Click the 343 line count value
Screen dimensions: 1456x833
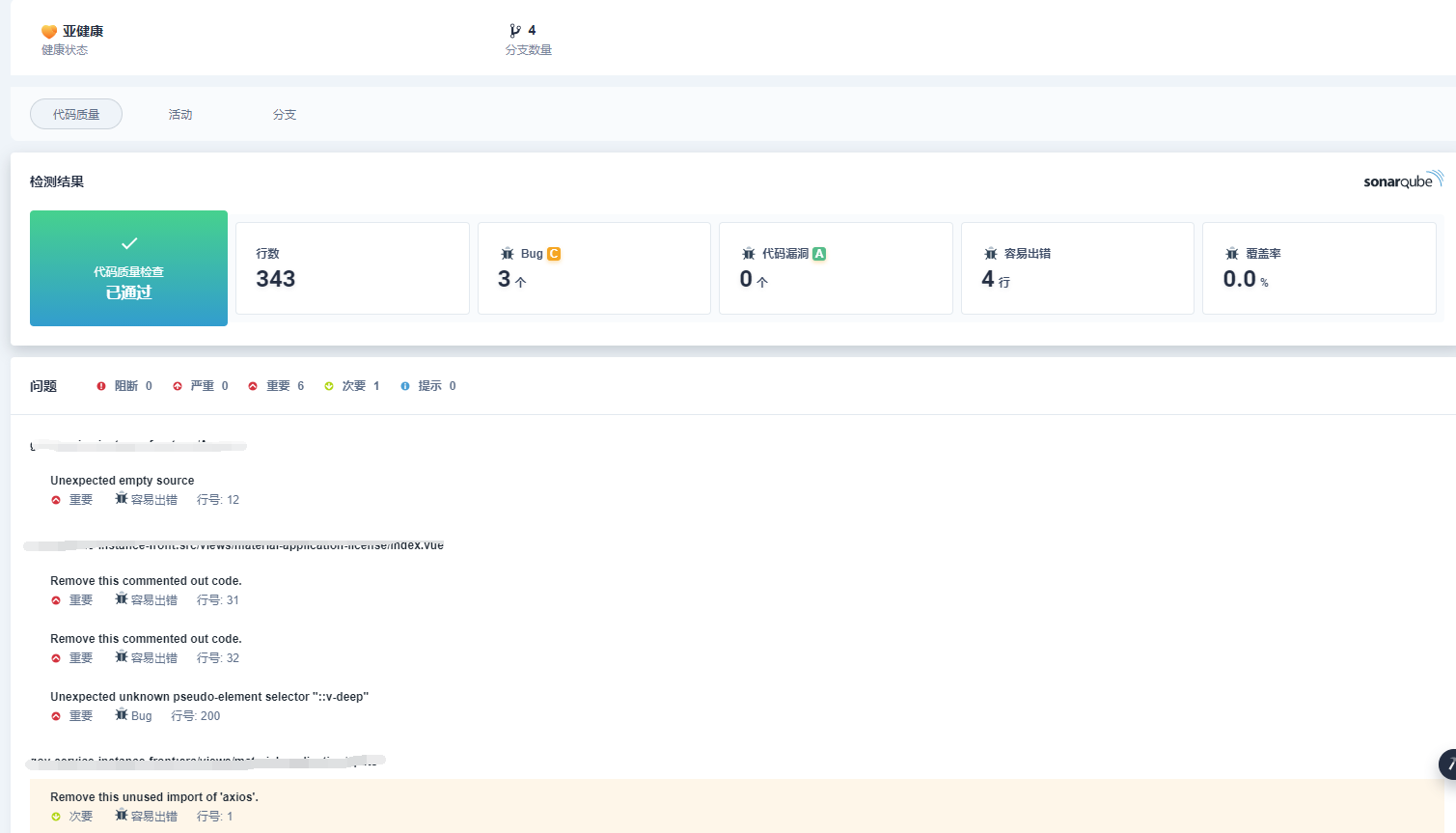tap(276, 279)
